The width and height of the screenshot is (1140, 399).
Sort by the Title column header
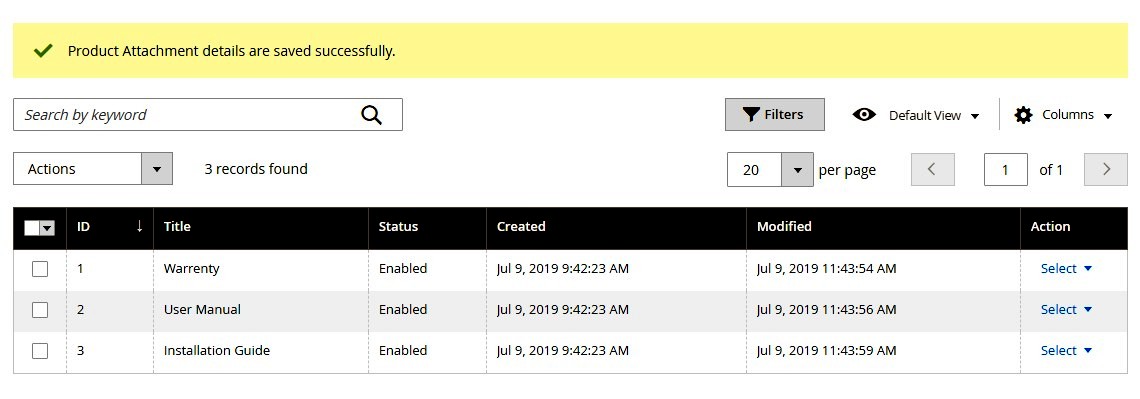tap(177, 227)
